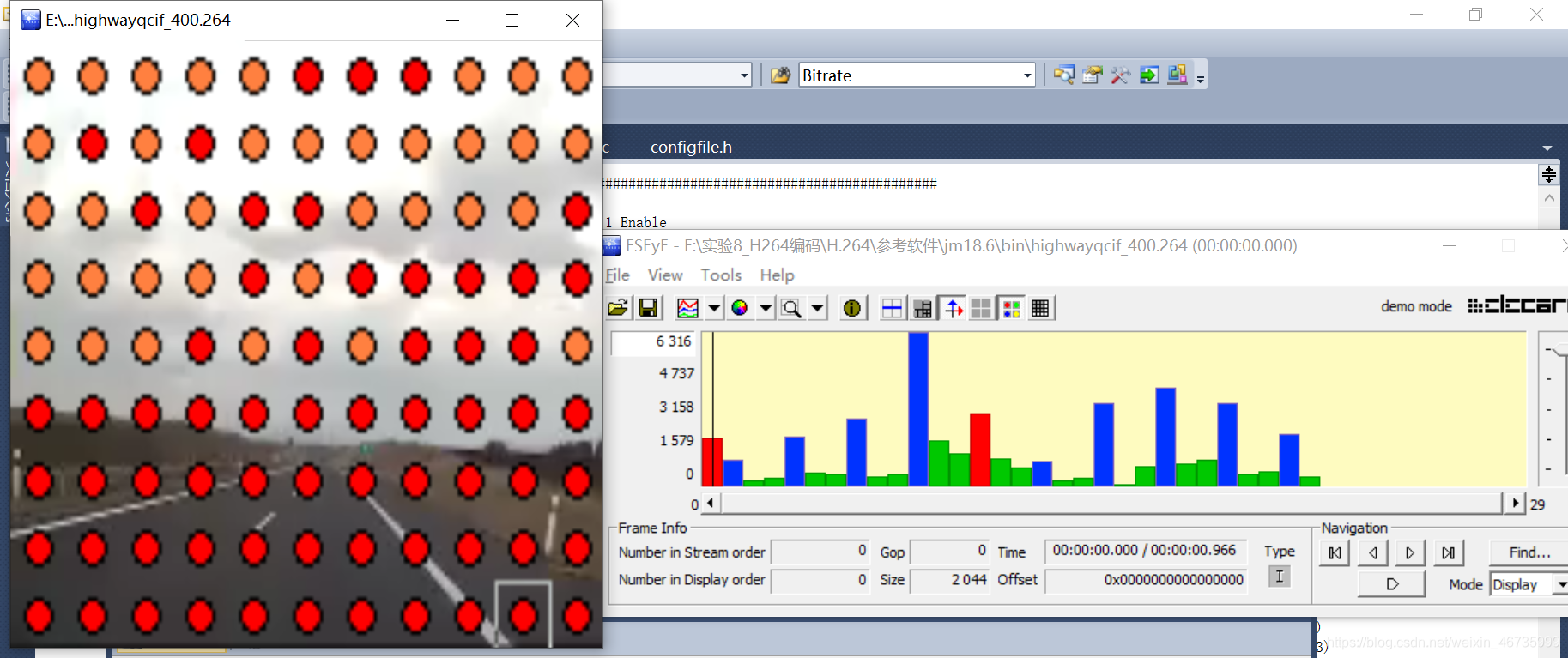Click the Gop value field

(950, 551)
